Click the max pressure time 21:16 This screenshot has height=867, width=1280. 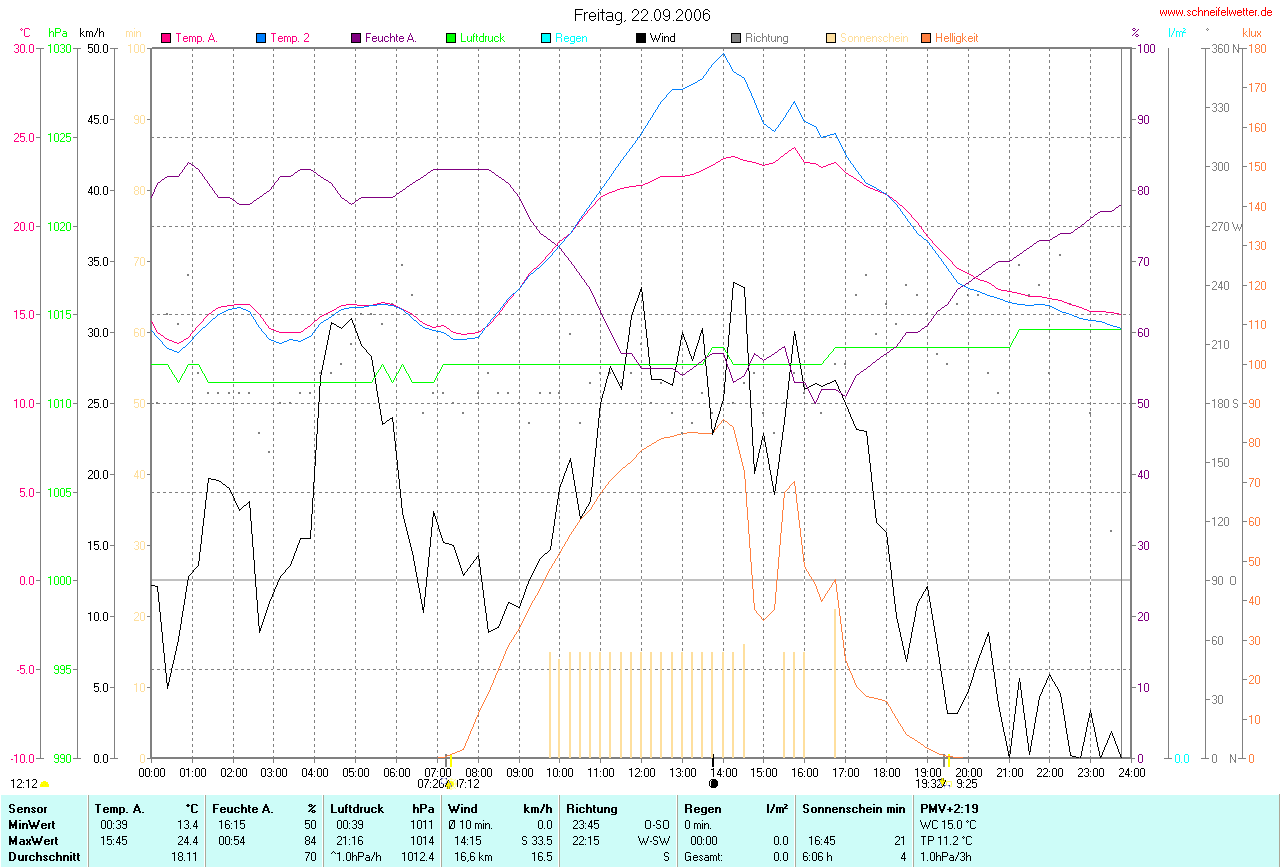[351, 841]
